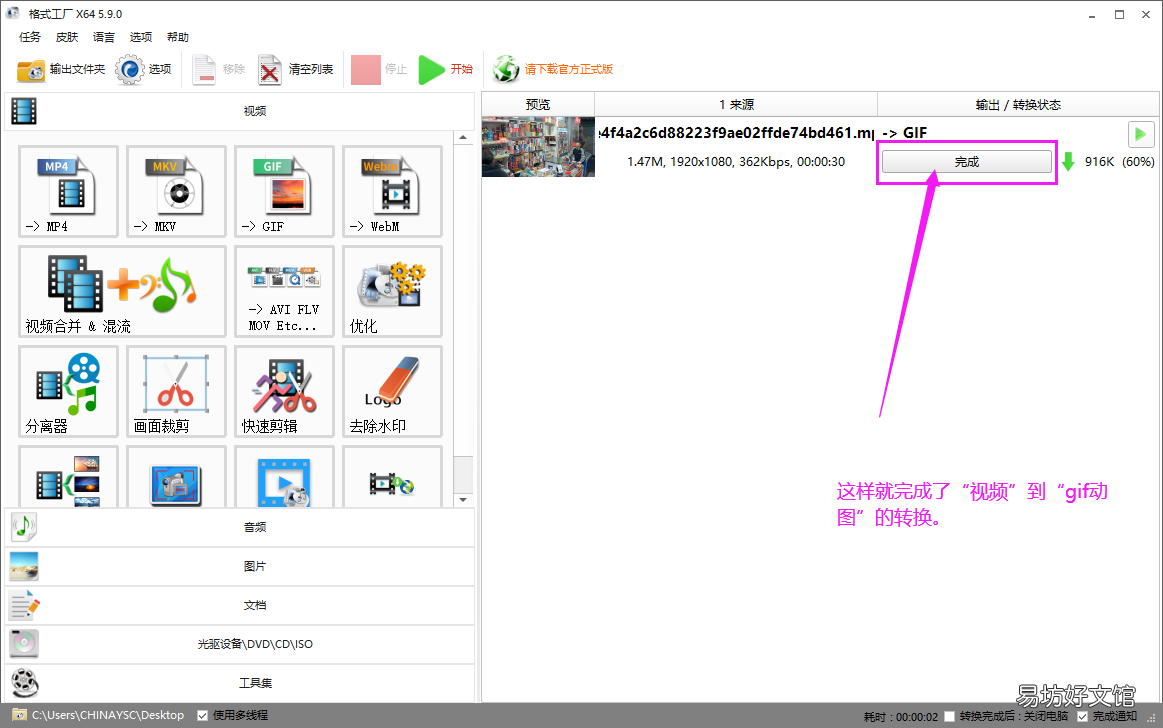
Task: Open the 选项 menu in menu bar
Action: pyautogui.click(x=141, y=37)
